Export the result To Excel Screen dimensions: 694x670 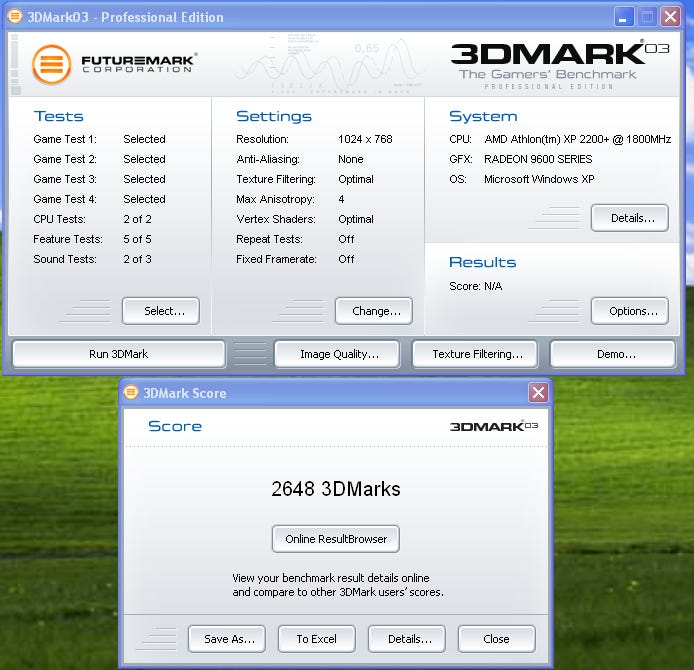click(x=316, y=639)
